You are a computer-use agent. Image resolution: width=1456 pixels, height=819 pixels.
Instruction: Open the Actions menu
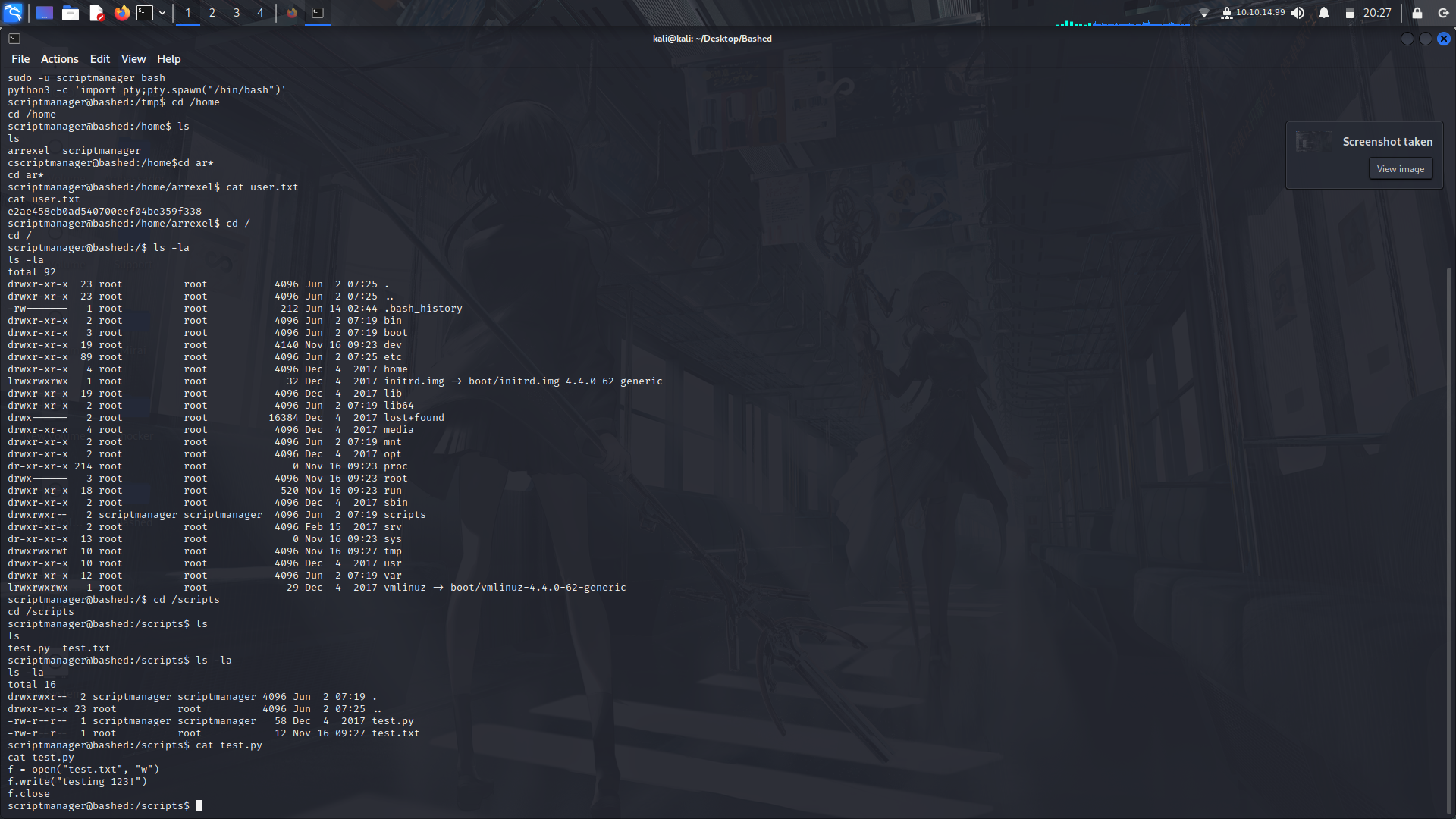[x=59, y=58]
